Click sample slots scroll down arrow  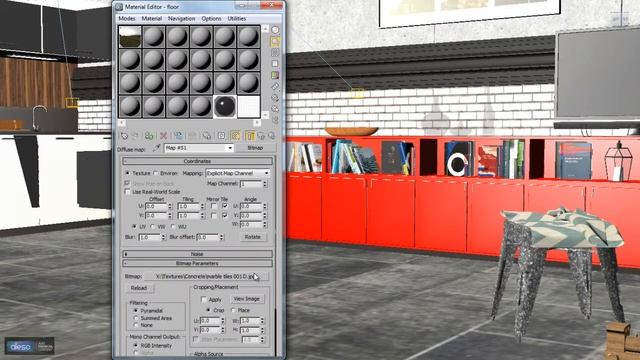pos(265,115)
